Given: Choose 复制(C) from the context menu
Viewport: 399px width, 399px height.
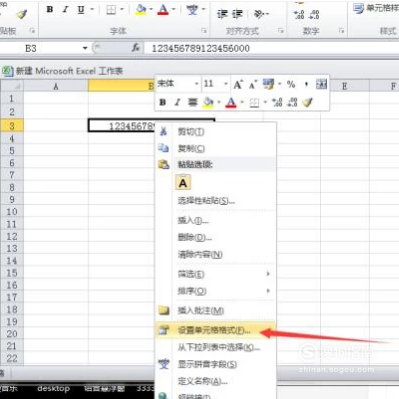Looking at the screenshot, I should [216, 148].
